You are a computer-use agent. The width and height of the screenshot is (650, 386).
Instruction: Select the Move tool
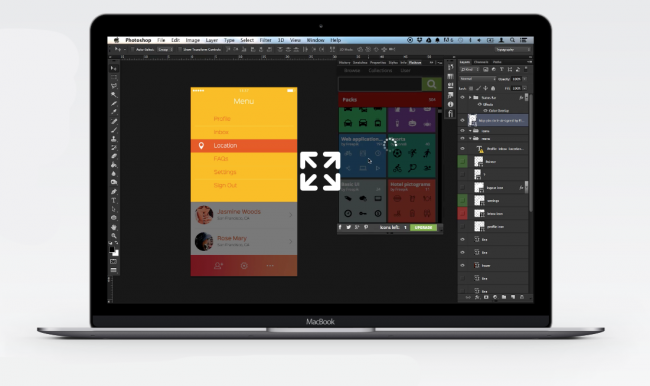coord(114,68)
